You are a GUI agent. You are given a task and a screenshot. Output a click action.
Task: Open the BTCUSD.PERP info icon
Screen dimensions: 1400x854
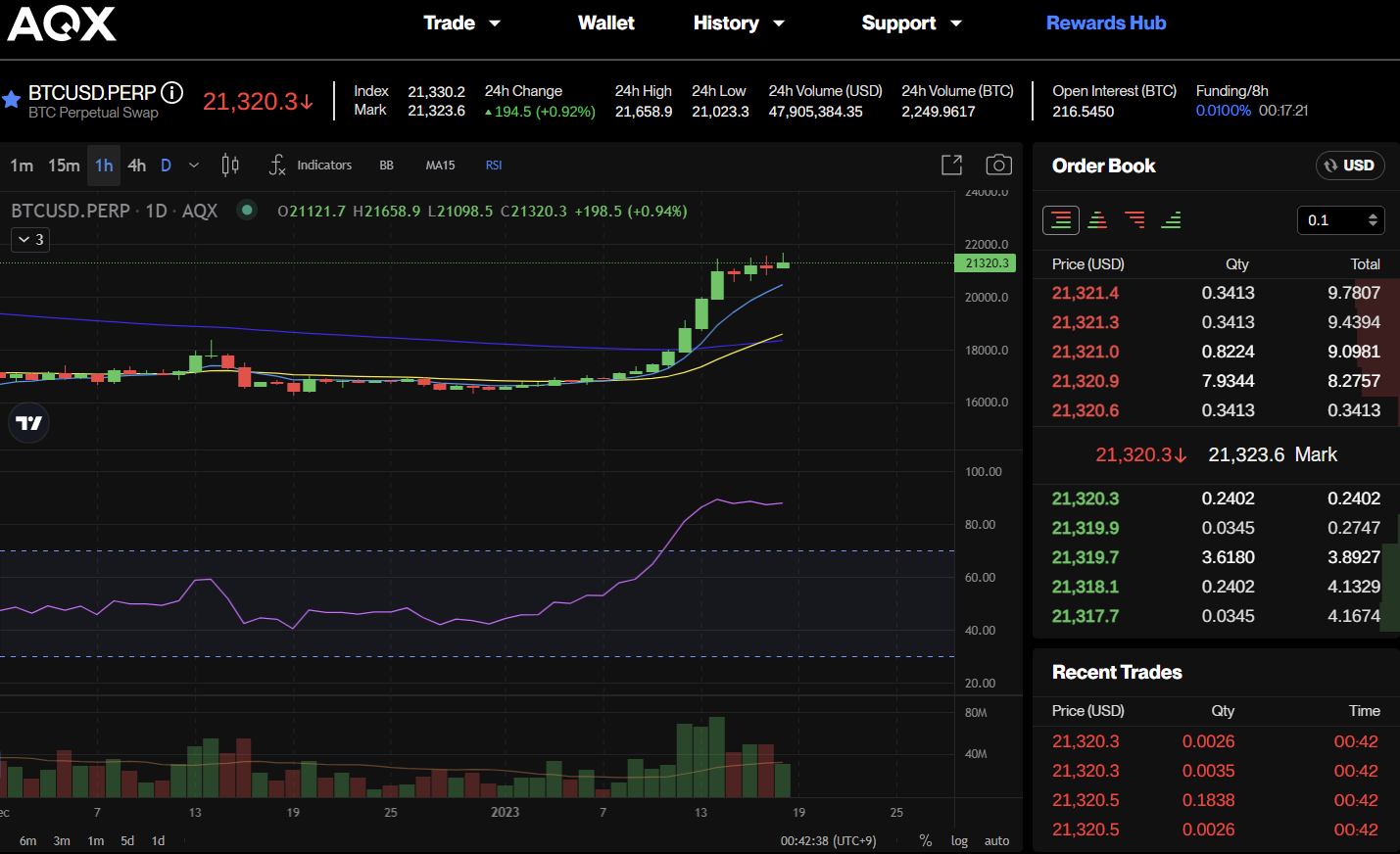pos(172,93)
